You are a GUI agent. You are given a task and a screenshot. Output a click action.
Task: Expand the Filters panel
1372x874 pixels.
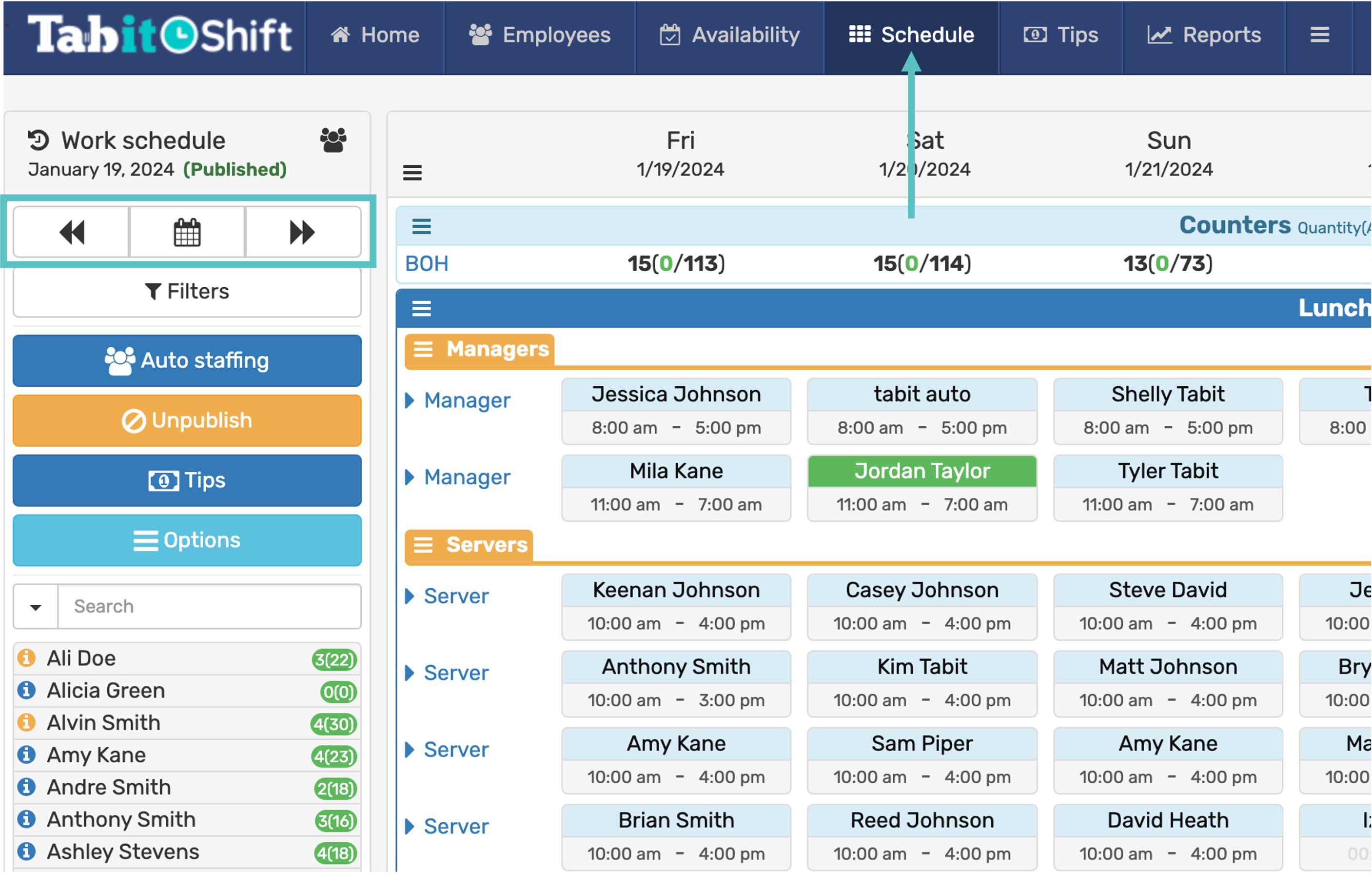[187, 292]
